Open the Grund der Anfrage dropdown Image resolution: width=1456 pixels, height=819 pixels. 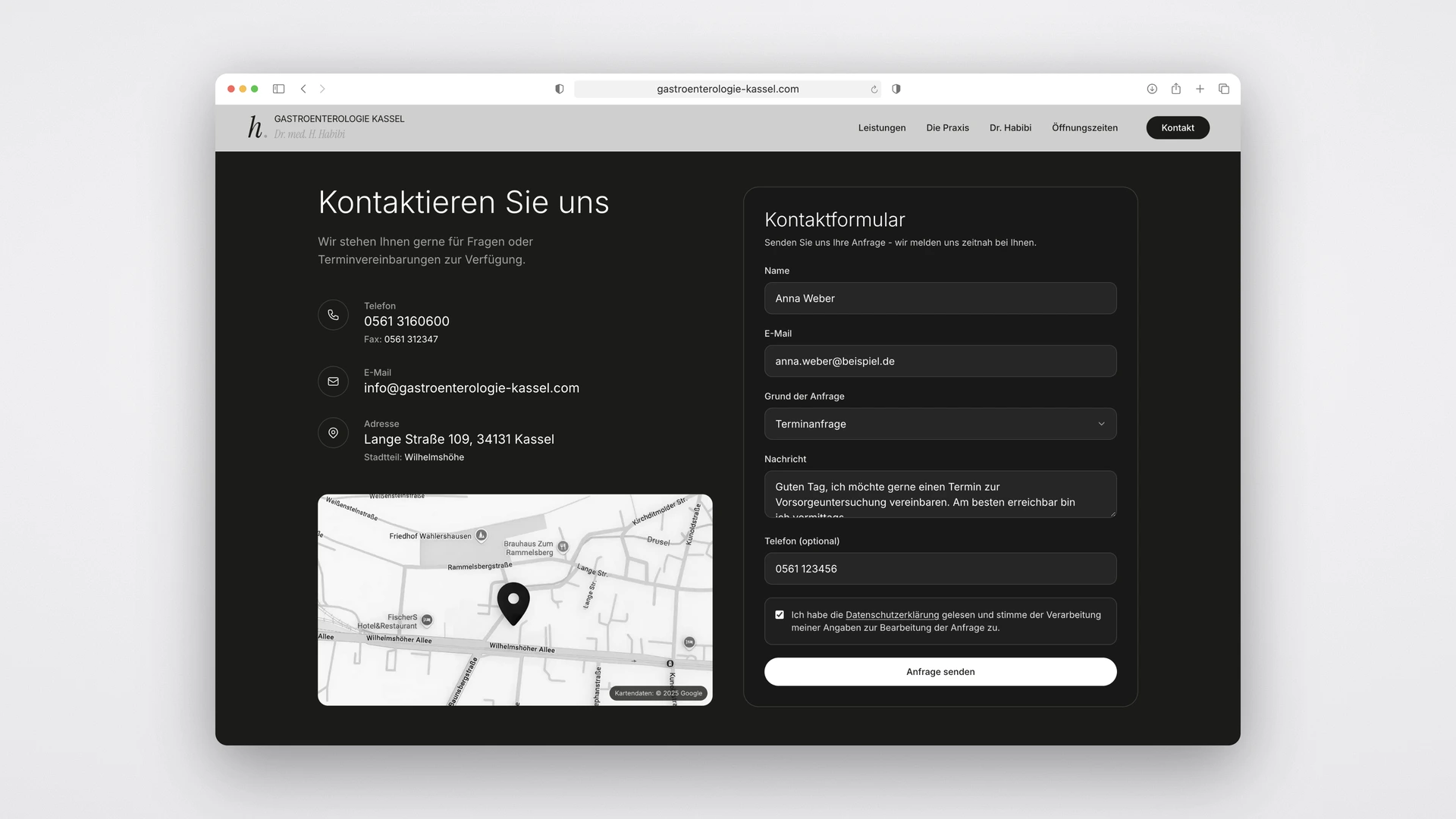coord(940,424)
